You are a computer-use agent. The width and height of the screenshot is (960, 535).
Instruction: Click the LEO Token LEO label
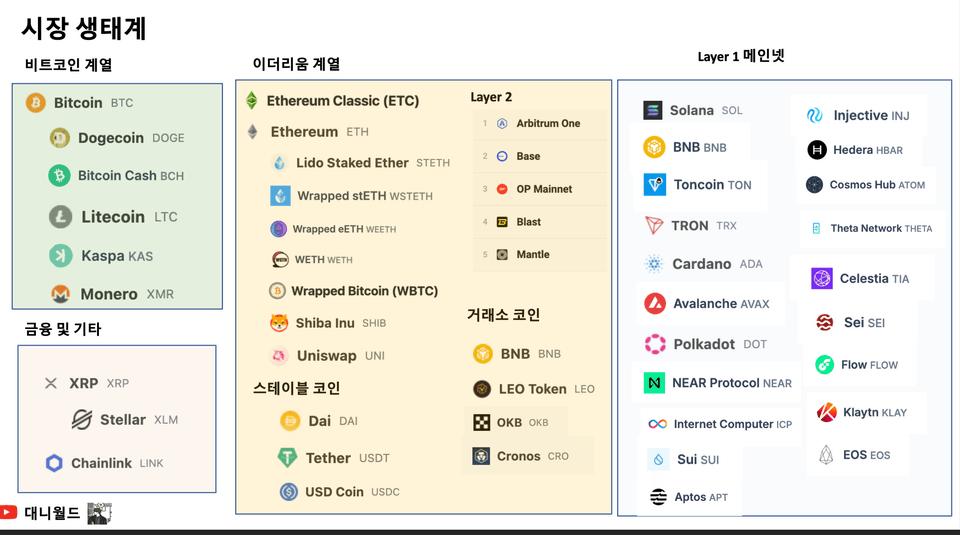point(546,389)
